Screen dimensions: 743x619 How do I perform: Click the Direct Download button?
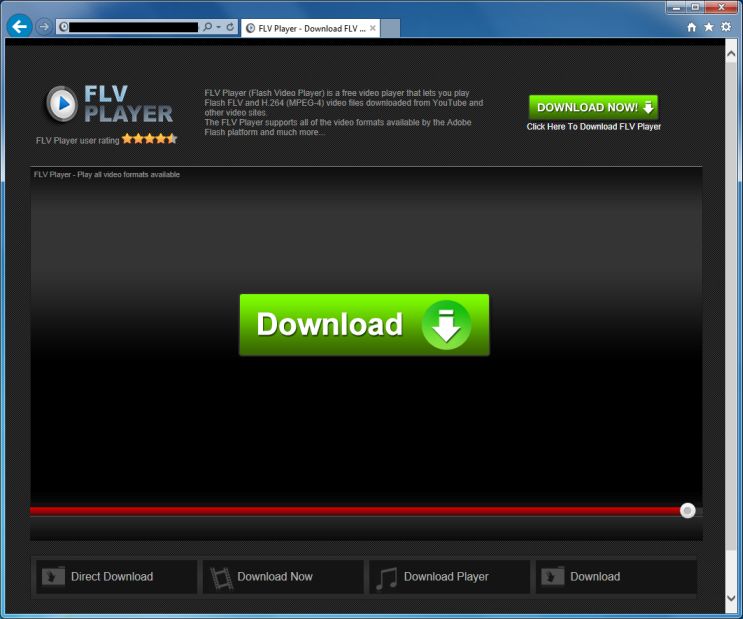pyautogui.click(x=117, y=577)
